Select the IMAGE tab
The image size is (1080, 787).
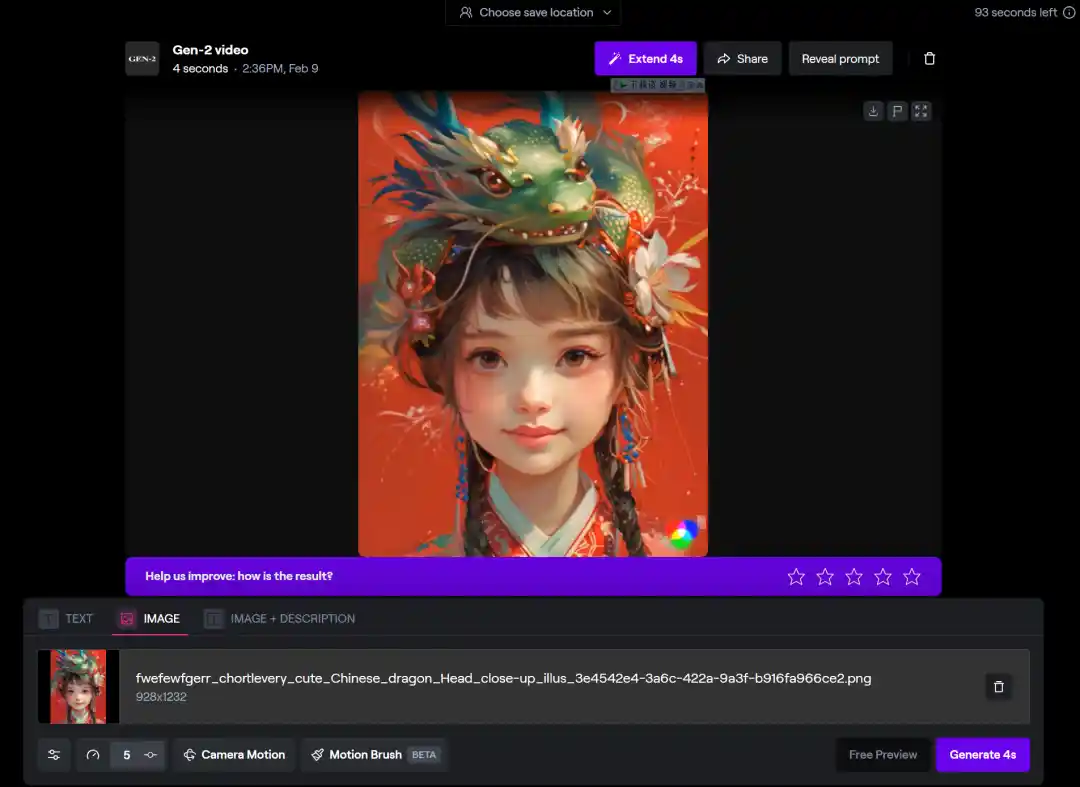point(149,619)
